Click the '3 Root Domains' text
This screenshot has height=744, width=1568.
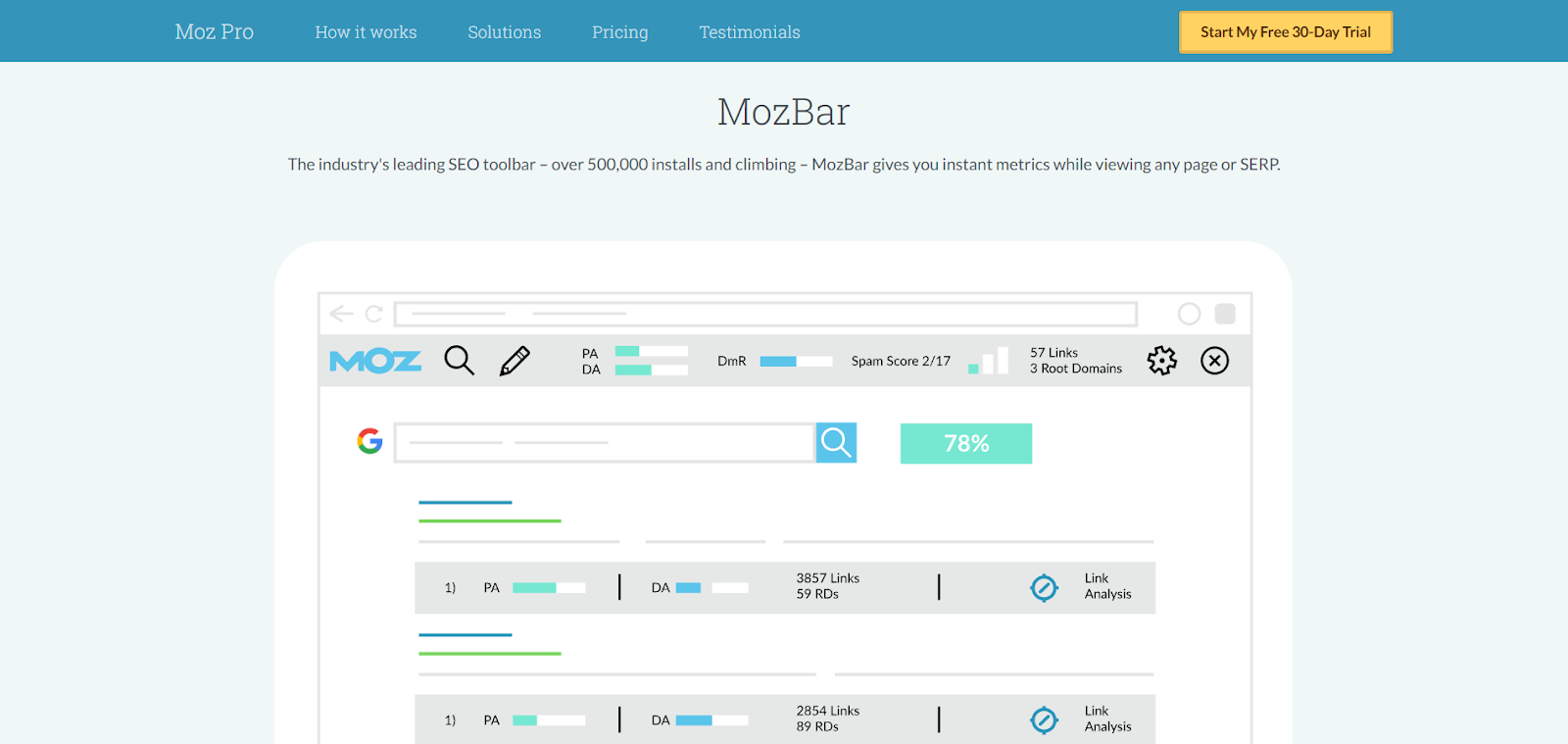click(1076, 369)
